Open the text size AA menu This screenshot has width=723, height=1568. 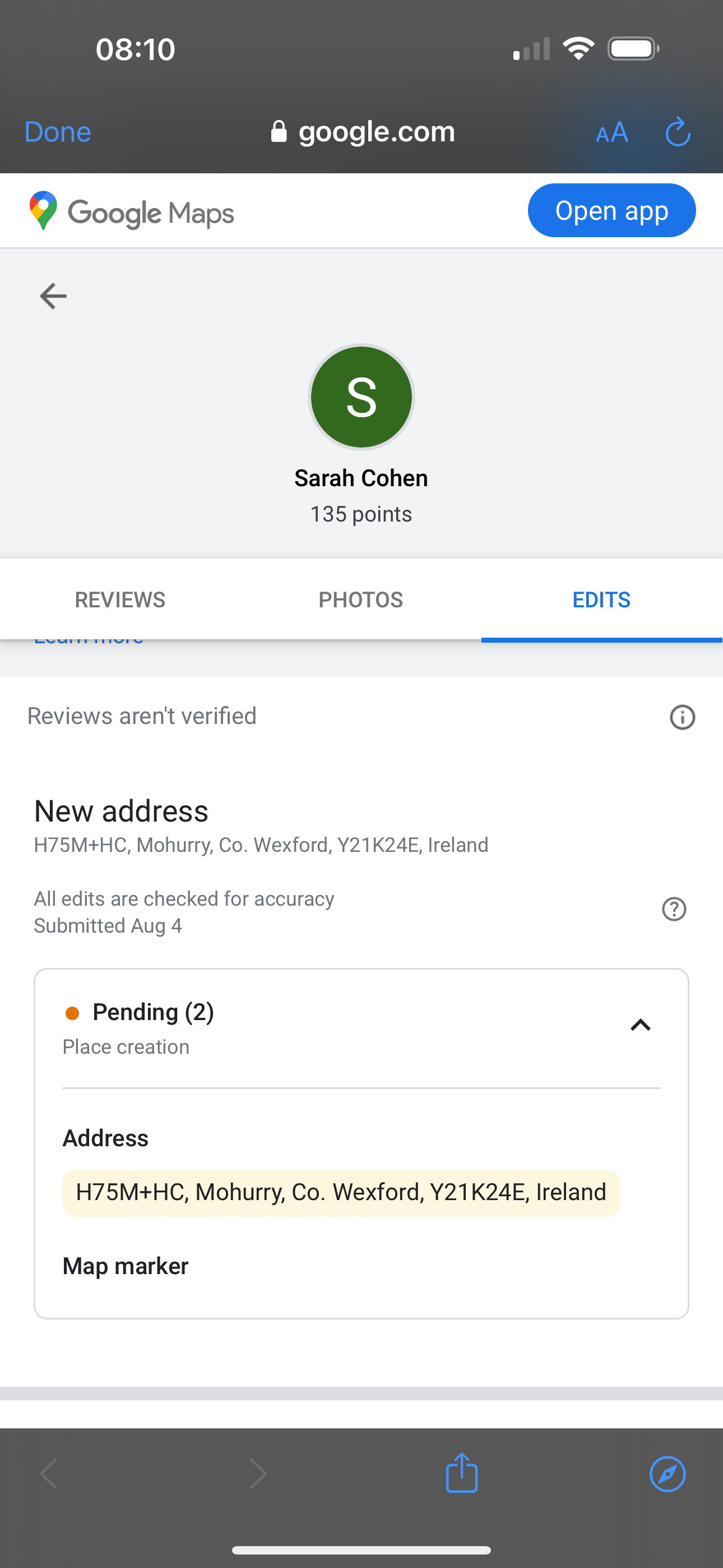pyautogui.click(x=611, y=132)
